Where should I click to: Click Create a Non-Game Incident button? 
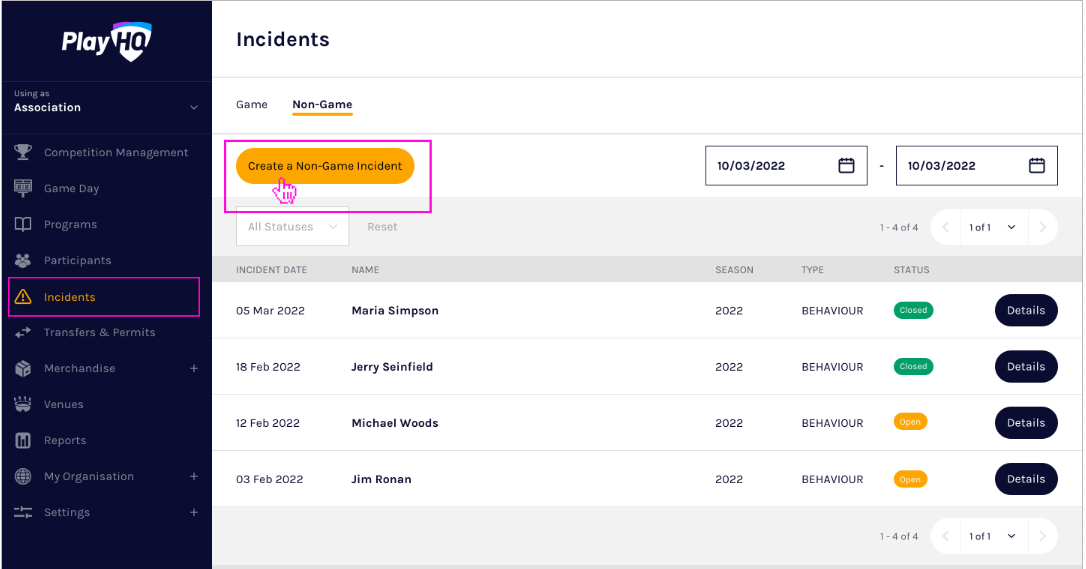[325, 166]
